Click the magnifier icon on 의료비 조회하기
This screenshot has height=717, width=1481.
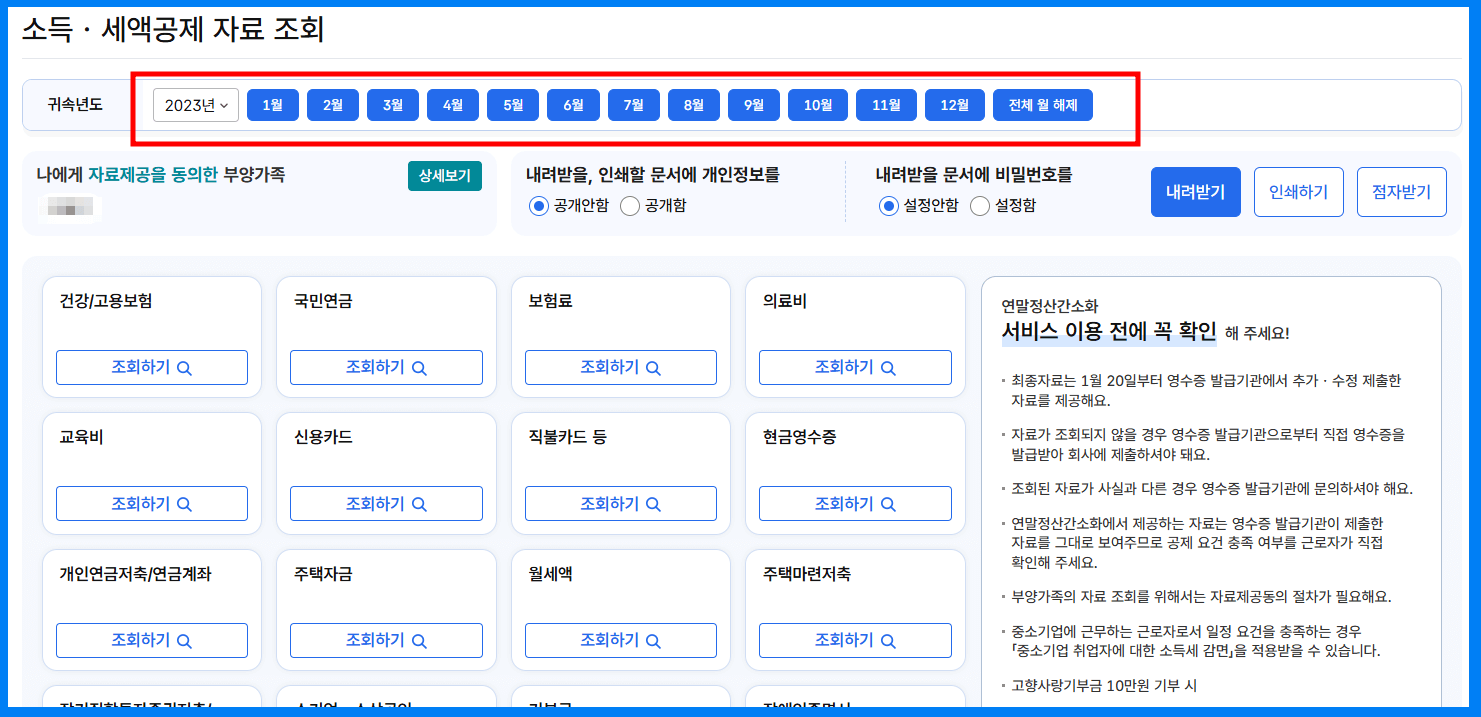pos(886,367)
